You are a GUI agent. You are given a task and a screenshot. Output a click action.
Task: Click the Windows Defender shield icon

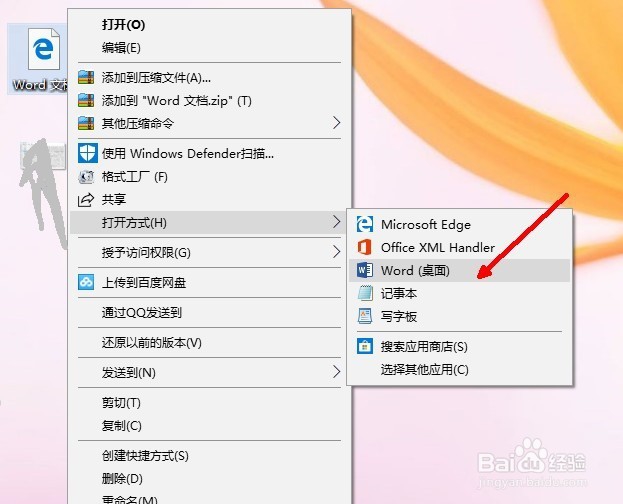[87, 153]
